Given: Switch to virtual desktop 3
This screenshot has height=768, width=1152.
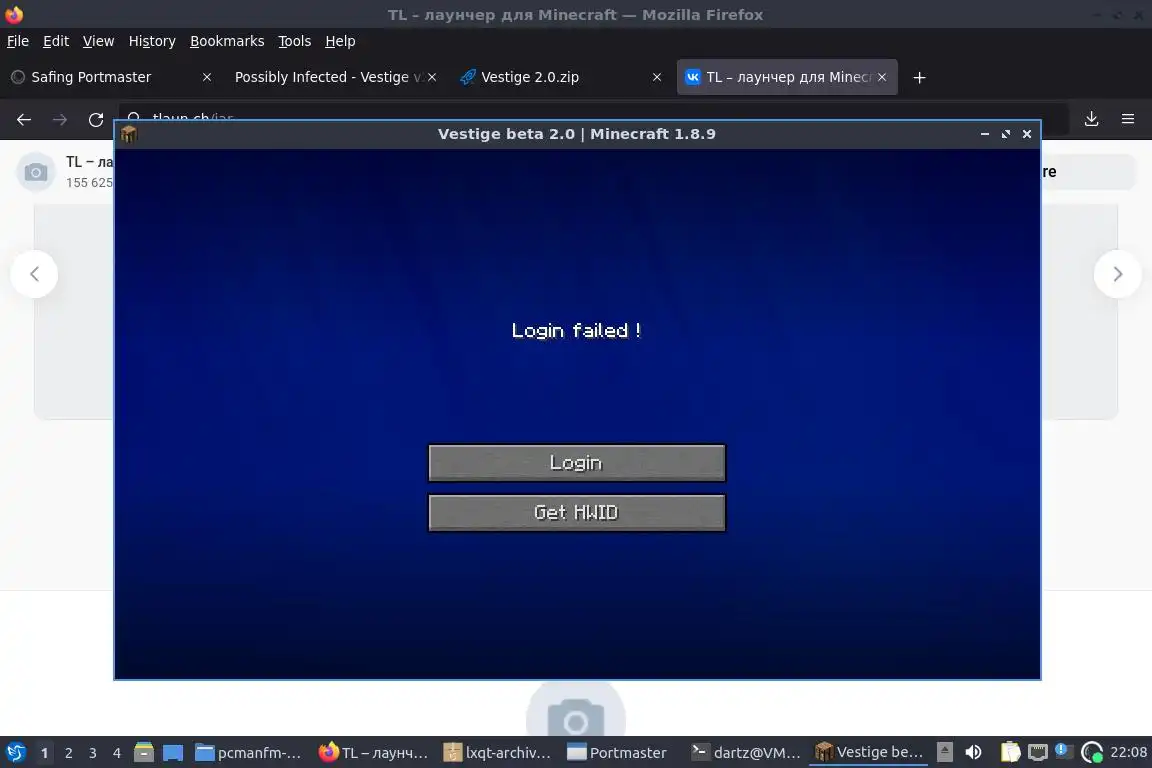Looking at the screenshot, I should coord(93,753).
